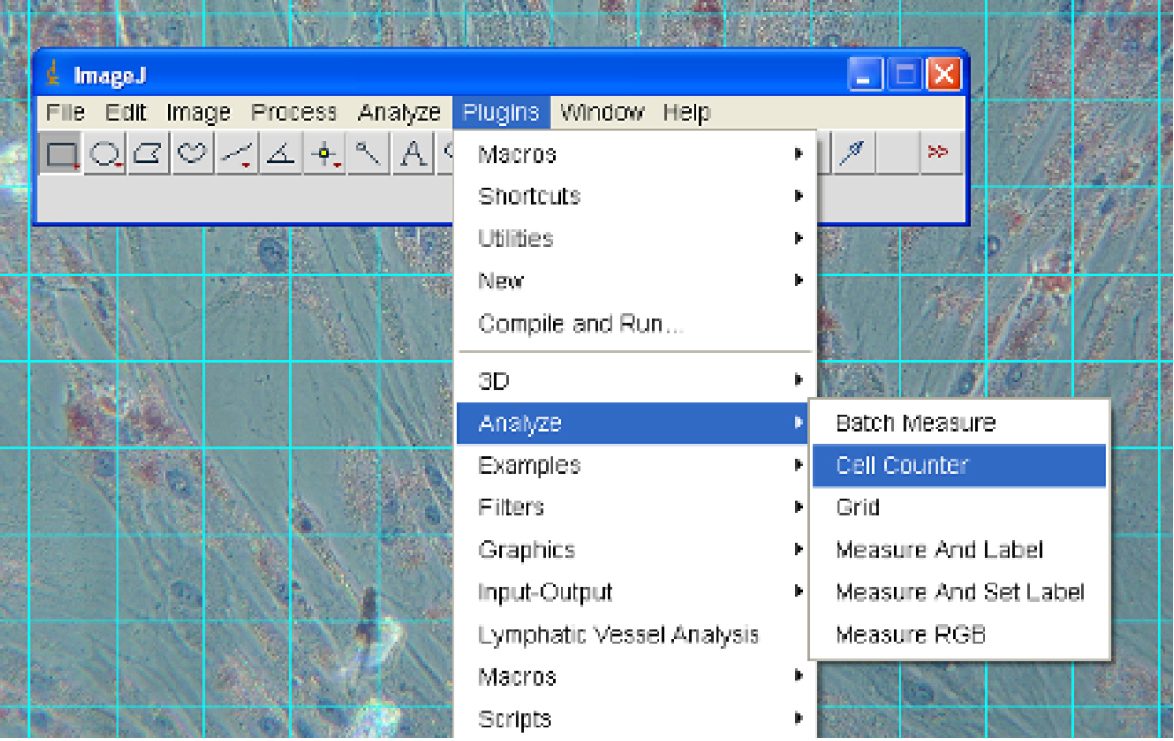
Task: Choose Compile and Run... from Plugins menu
Action: (x=636, y=323)
